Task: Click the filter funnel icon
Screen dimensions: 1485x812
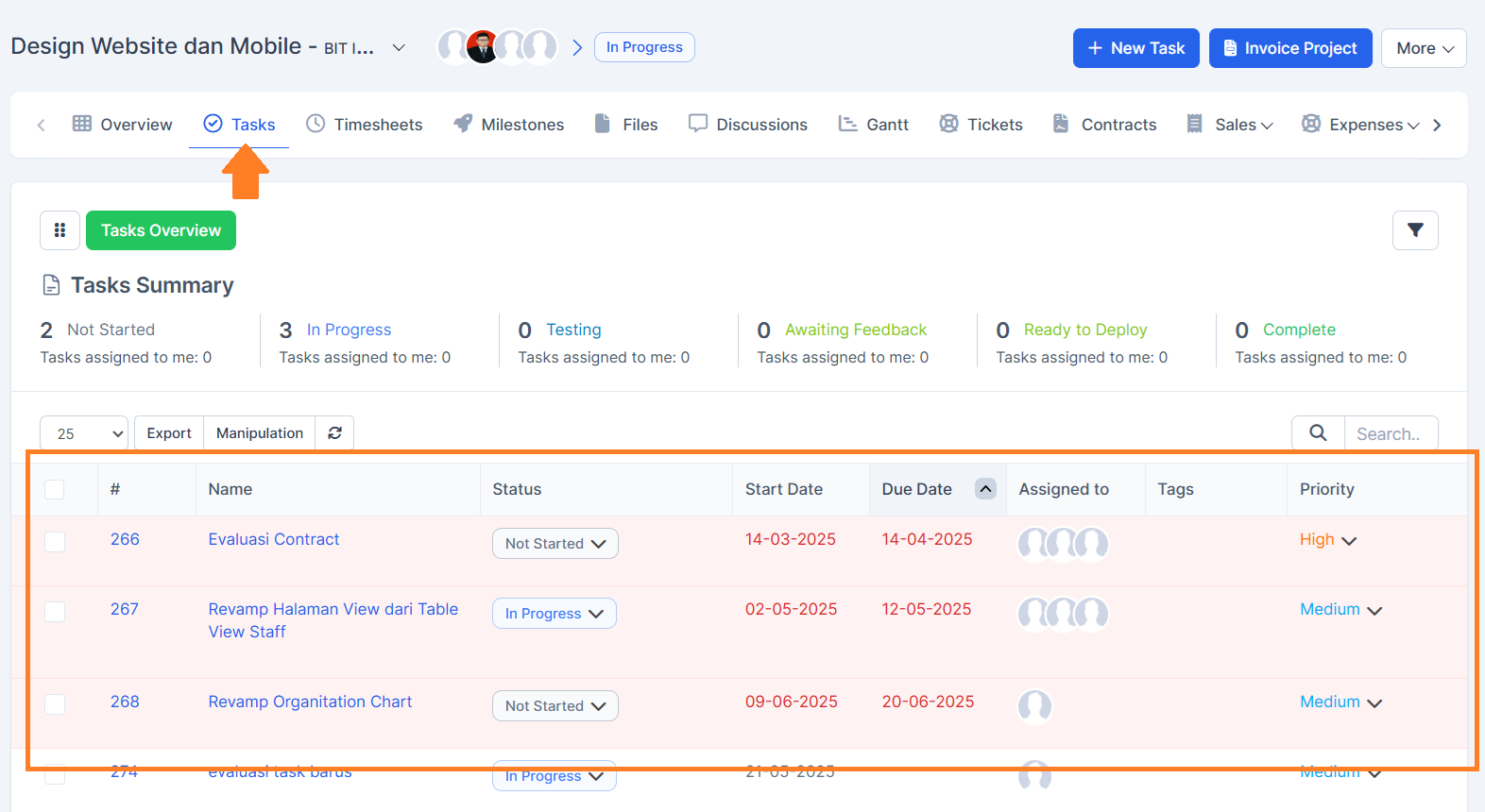Action: pyautogui.click(x=1414, y=230)
